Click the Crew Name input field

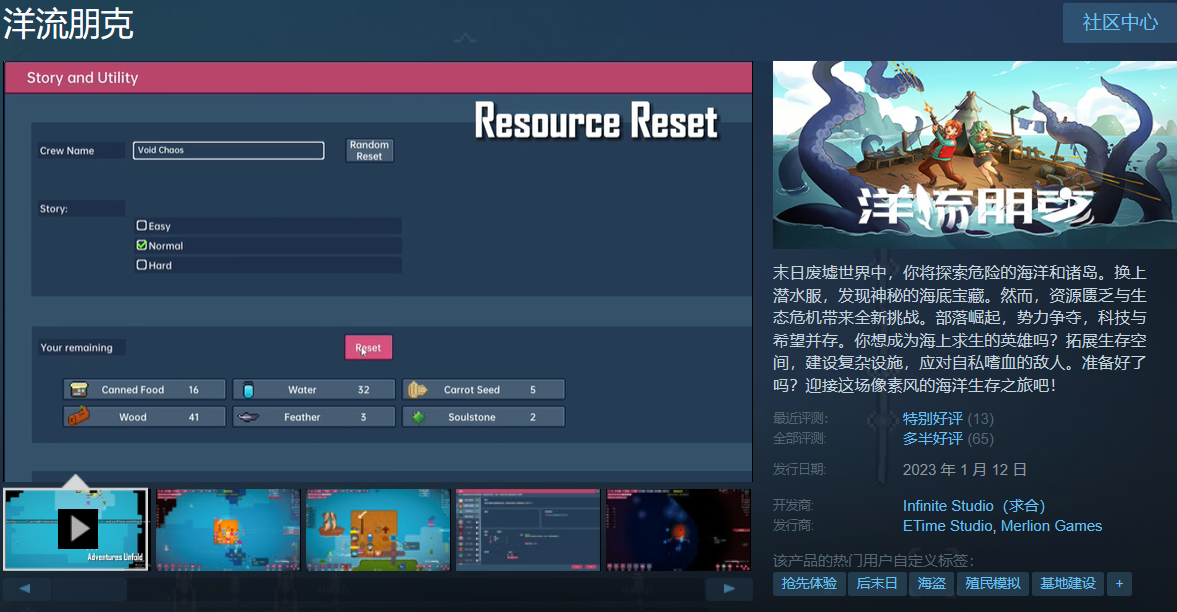pos(228,150)
